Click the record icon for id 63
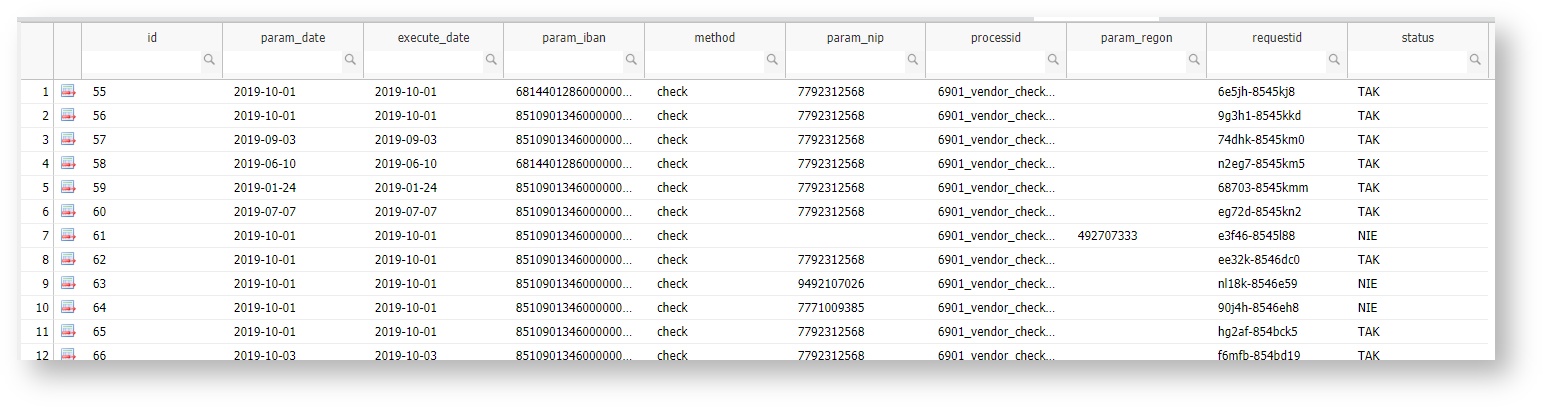The width and height of the screenshot is (1543, 408). (x=68, y=284)
